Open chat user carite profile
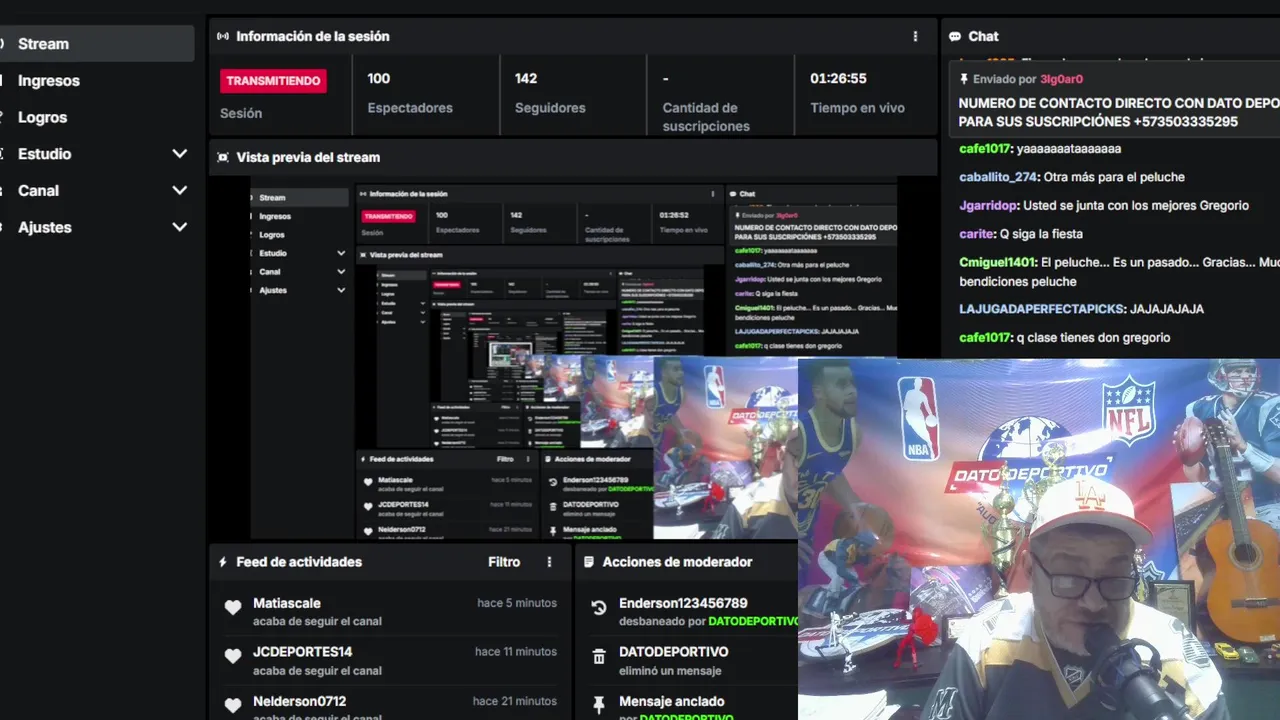Image resolution: width=1280 pixels, height=720 pixels. tap(976, 234)
